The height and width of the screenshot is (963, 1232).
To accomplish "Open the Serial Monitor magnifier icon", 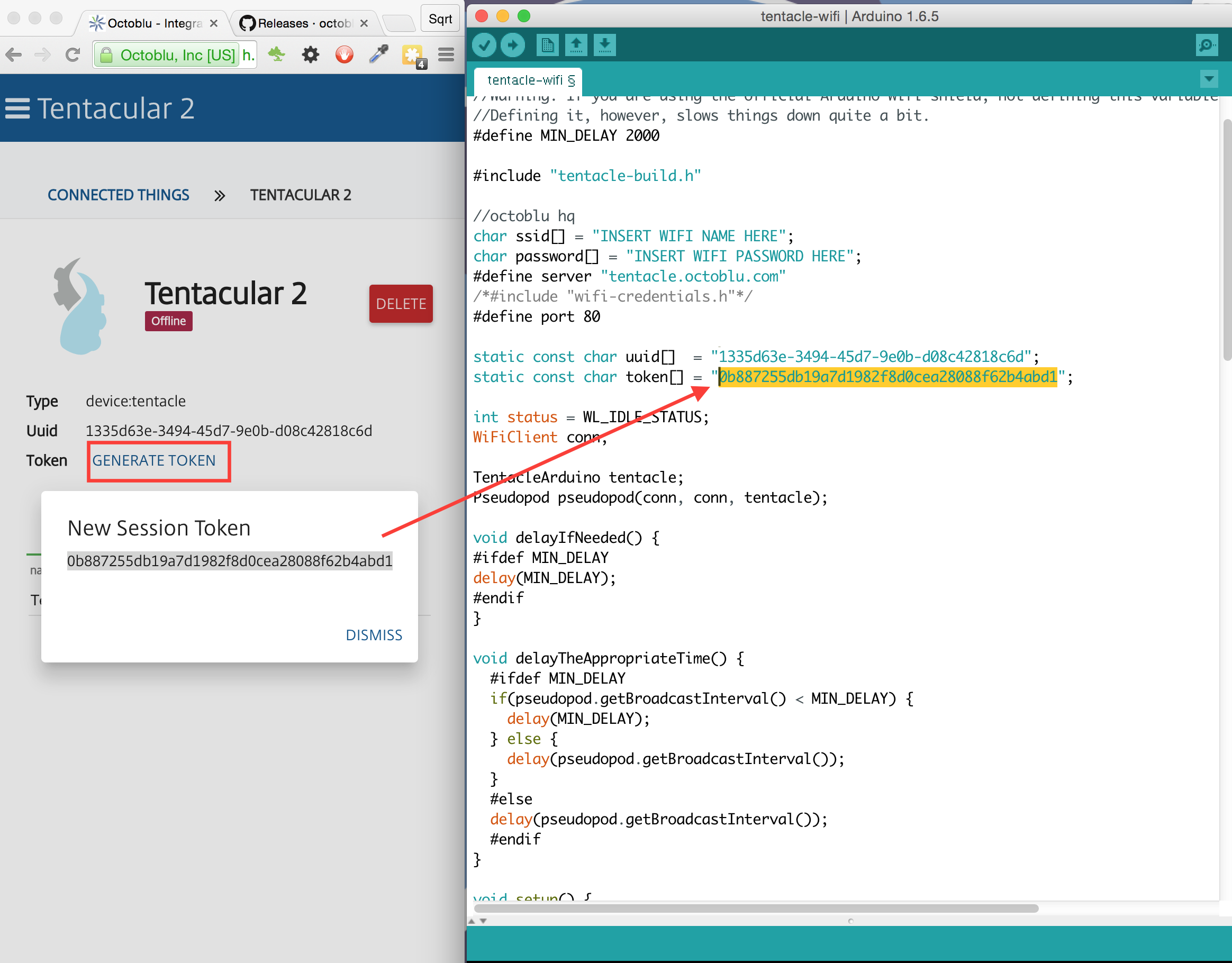I will click(1206, 45).
